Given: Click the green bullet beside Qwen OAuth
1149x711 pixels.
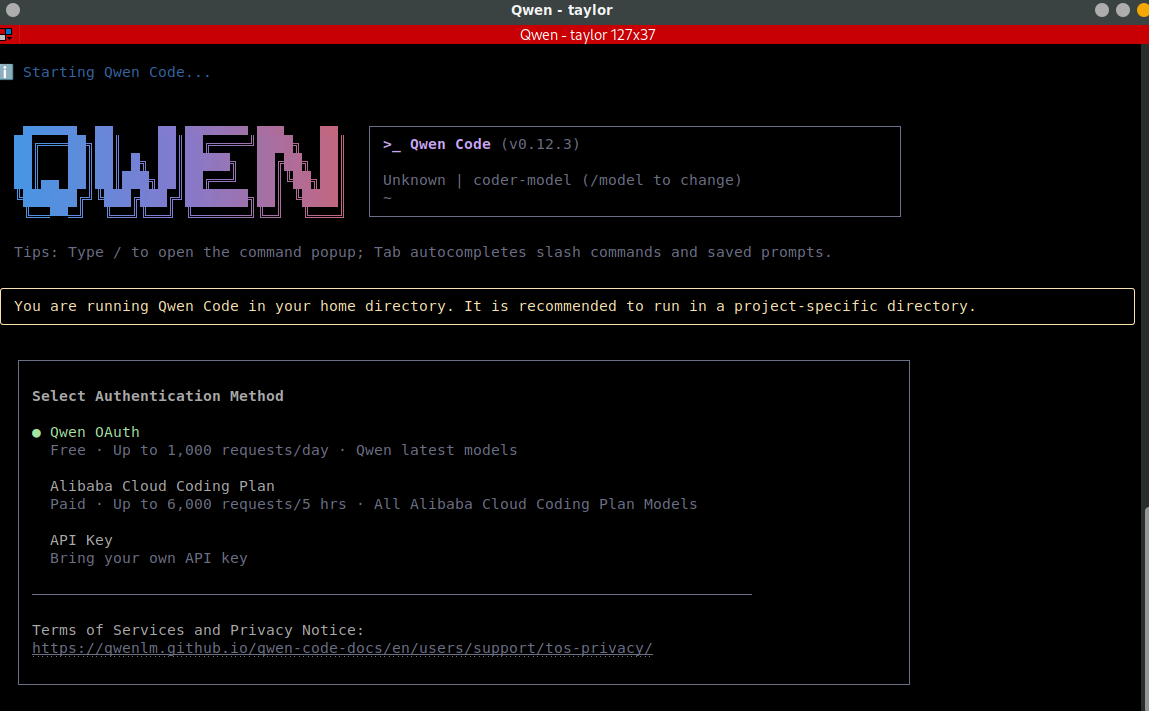Looking at the screenshot, I should [37, 433].
